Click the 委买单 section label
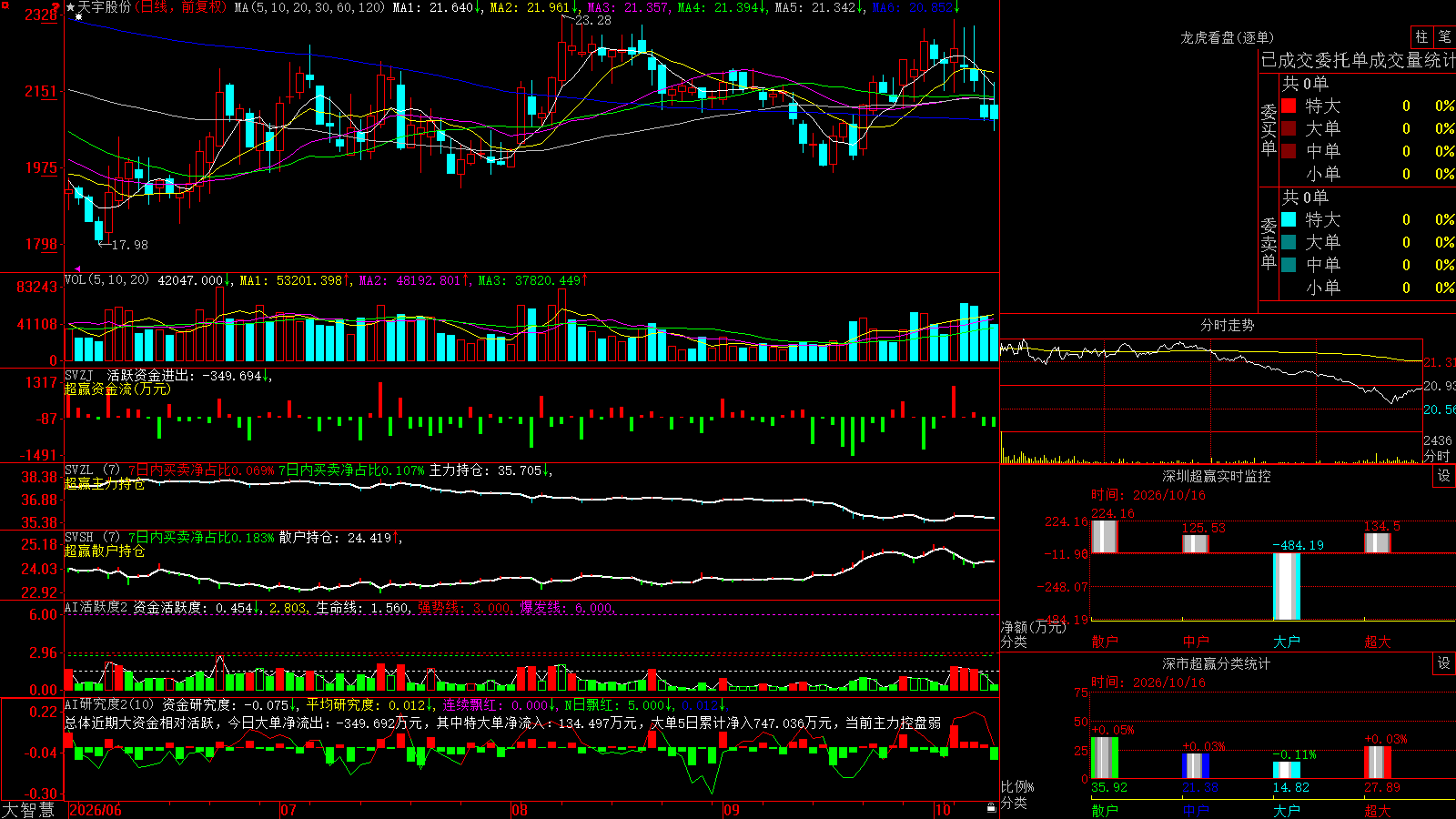Screen dimensions: 1456x819 (1269, 130)
